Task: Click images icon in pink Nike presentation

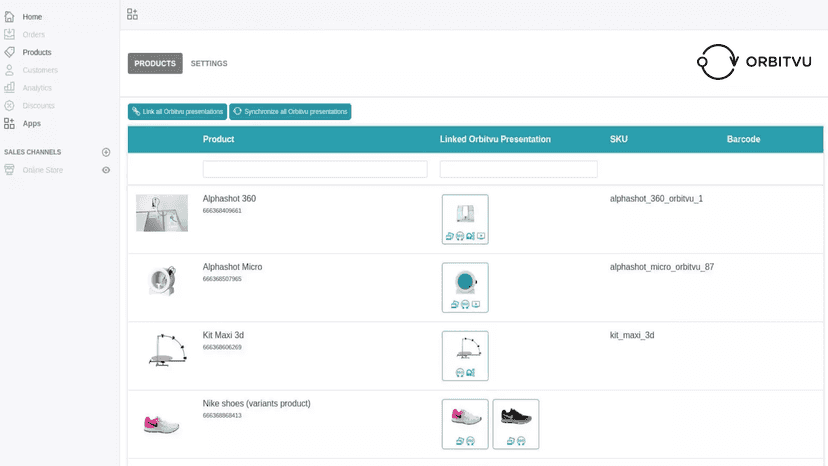Action: [x=460, y=441]
